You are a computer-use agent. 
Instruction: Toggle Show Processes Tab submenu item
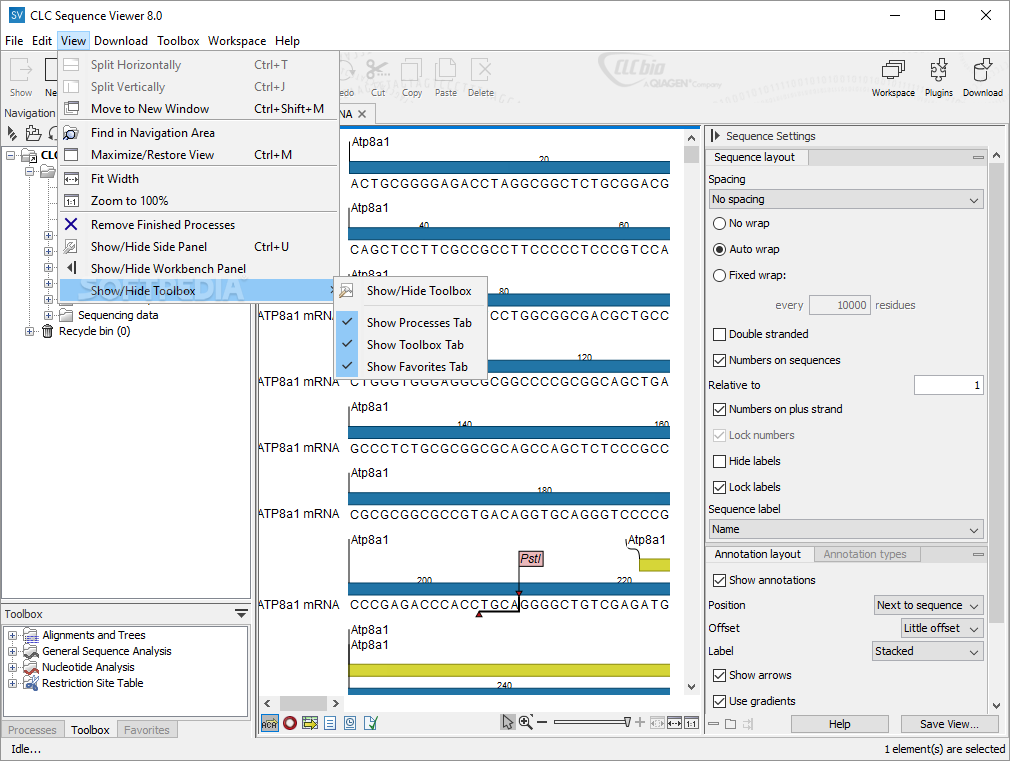coord(410,322)
